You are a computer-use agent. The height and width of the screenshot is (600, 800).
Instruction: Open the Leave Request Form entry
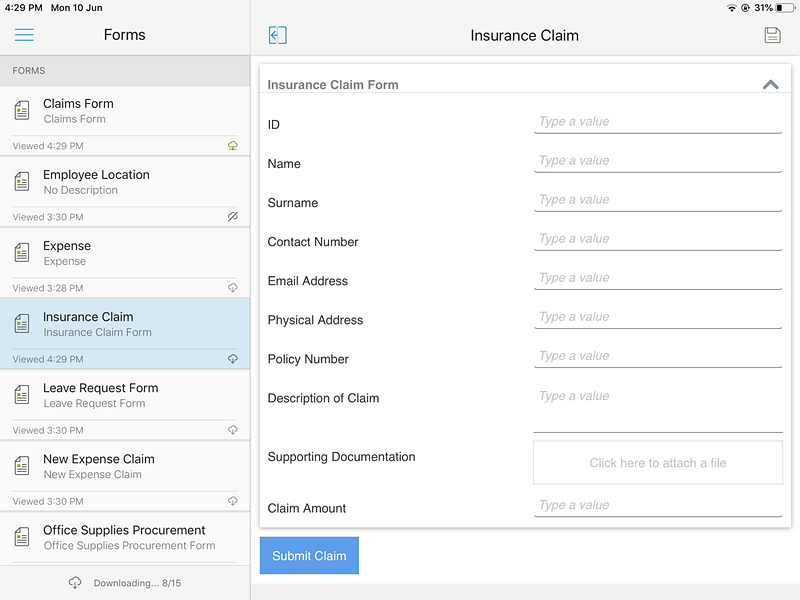125,405
